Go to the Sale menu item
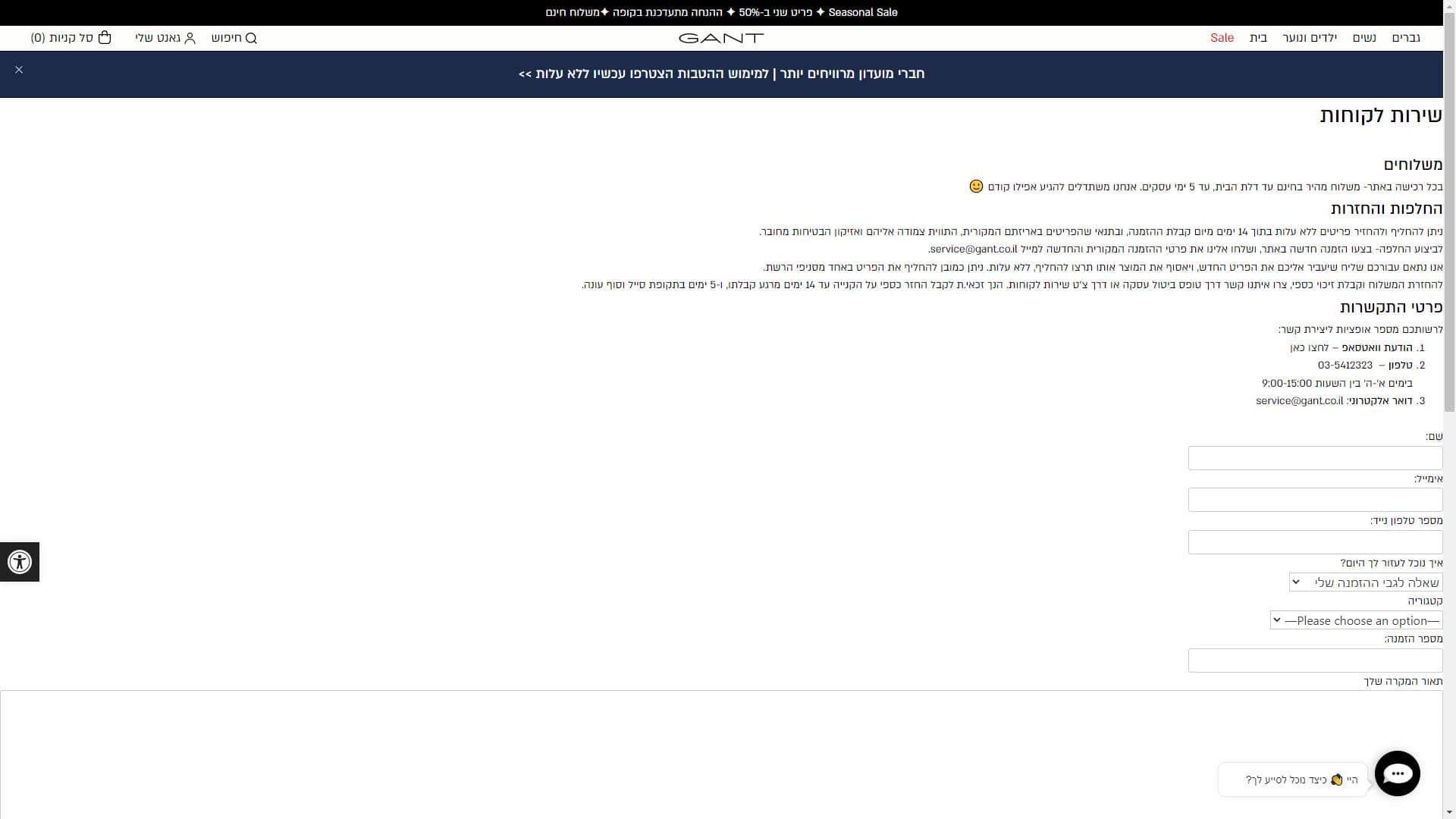This screenshot has width=1456, height=819. [x=1222, y=38]
